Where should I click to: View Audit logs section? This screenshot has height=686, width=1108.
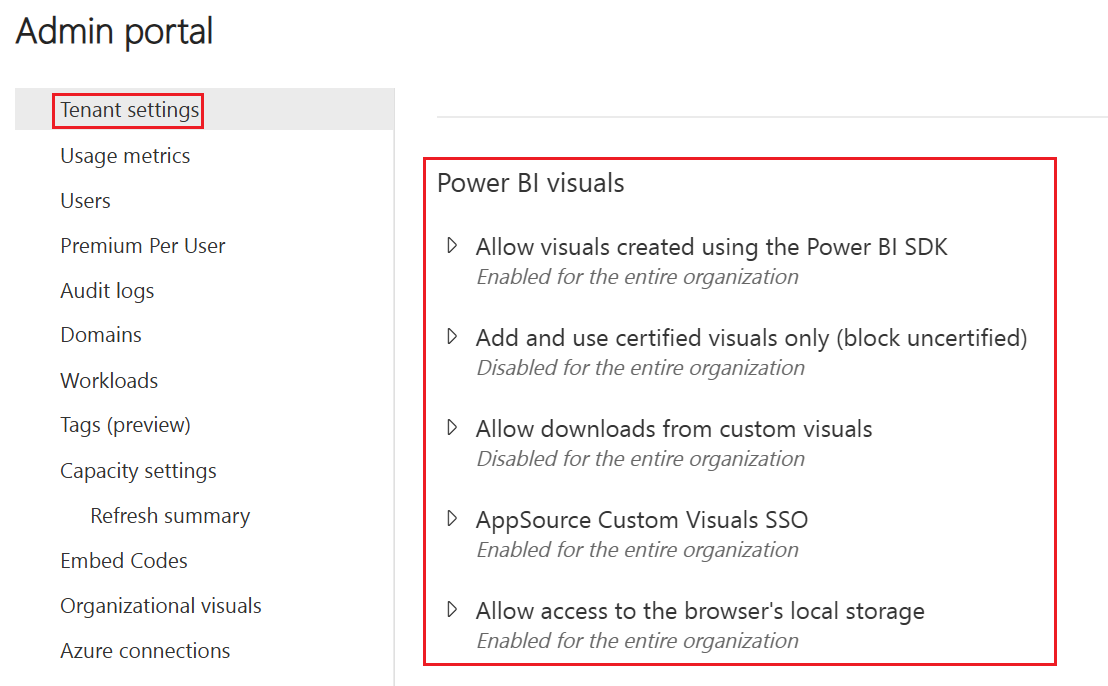coord(107,291)
